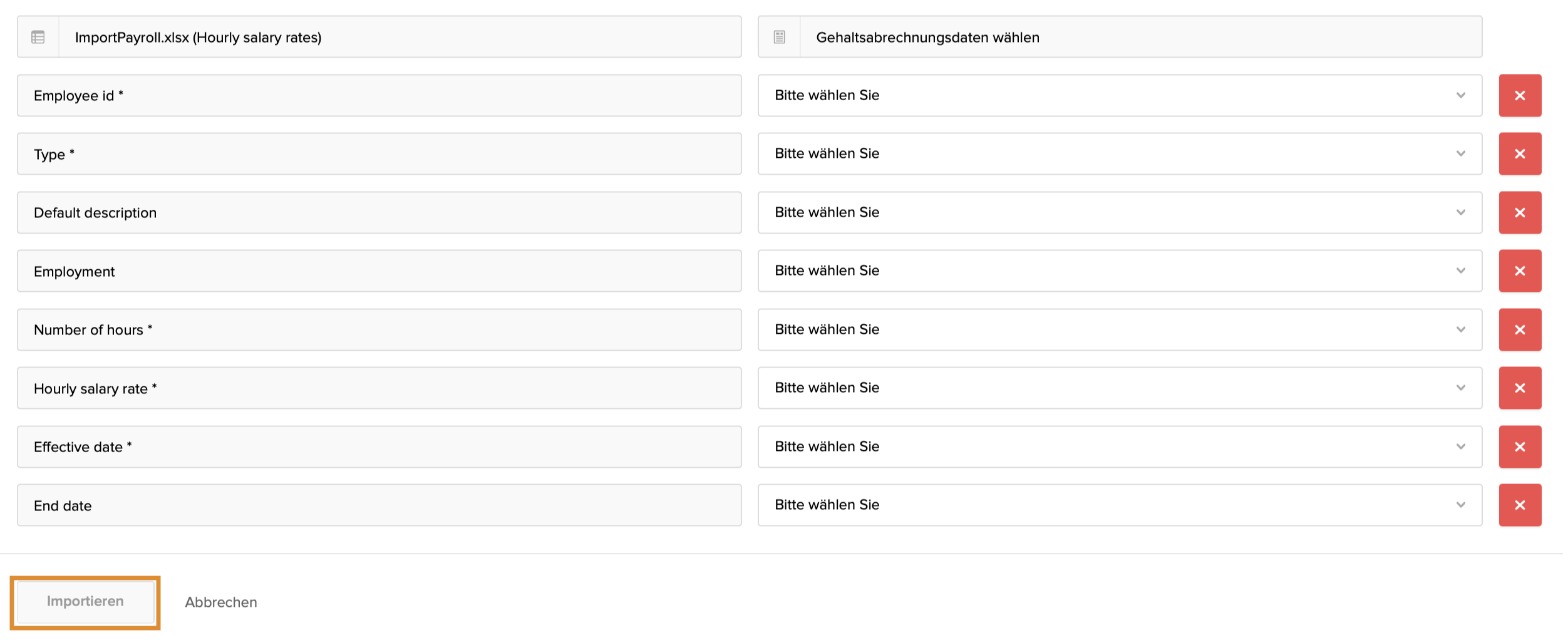
Task: Click the document icon beside Gehaltsabrechnungsdaten wählen
Action: tap(779, 38)
